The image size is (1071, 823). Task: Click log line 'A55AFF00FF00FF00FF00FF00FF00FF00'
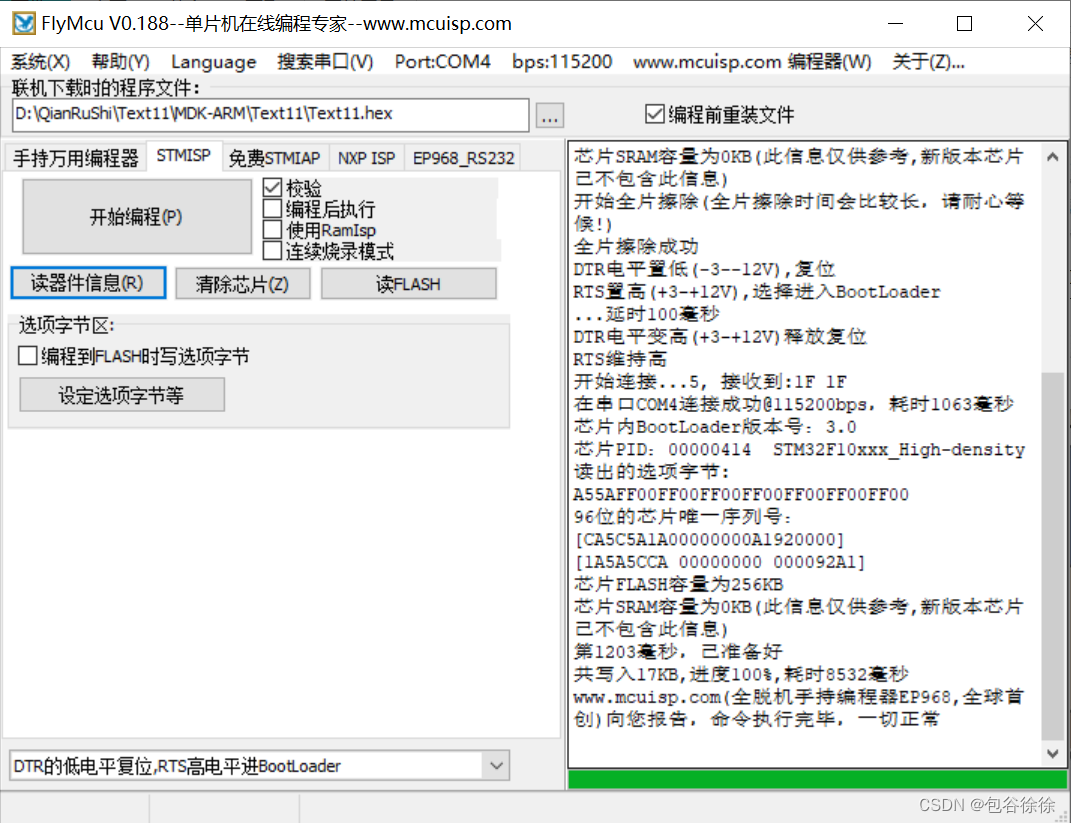pos(741,494)
